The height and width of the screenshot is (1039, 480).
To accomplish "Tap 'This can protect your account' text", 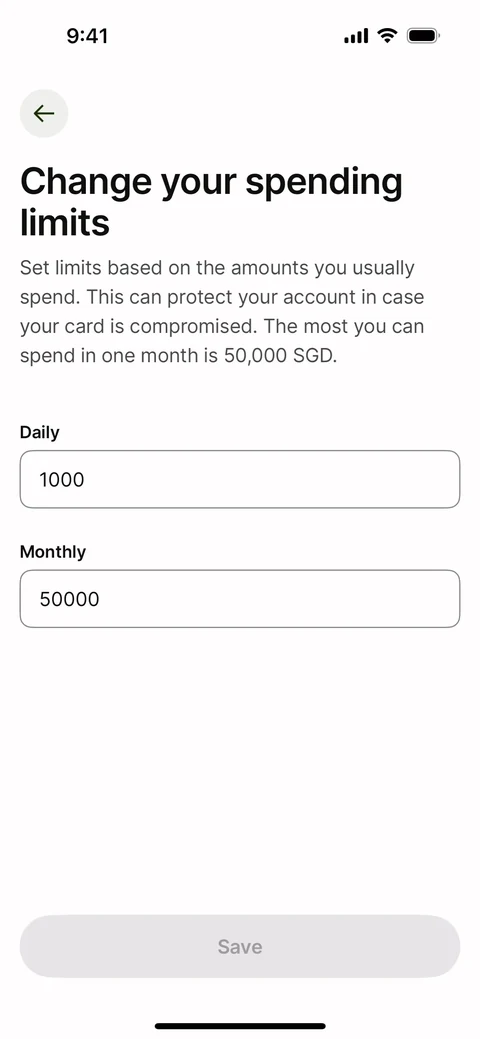I will [220, 298].
